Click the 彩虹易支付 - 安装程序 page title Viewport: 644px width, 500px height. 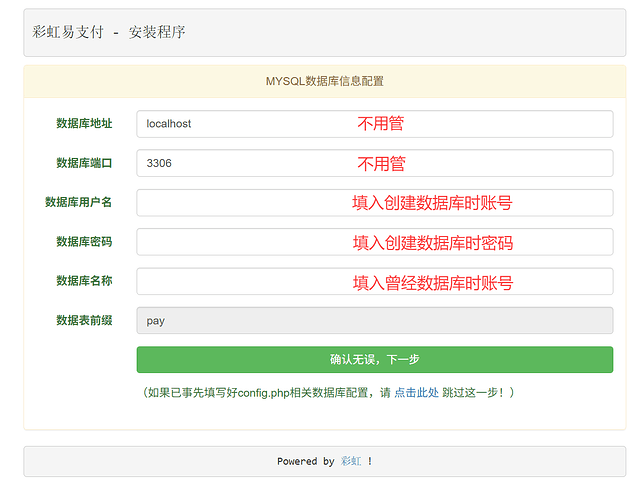tap(108, 32)
